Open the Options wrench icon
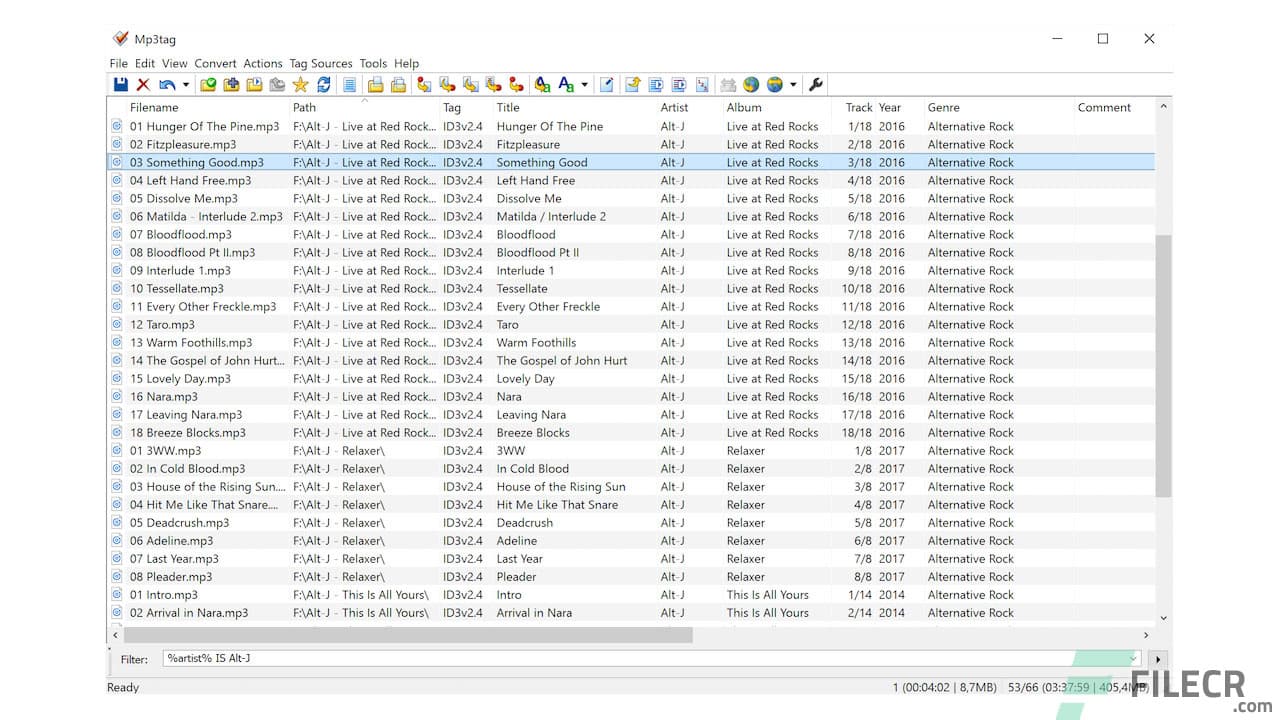Viewport: 1280px width, 720px height. tap(817, 85)
